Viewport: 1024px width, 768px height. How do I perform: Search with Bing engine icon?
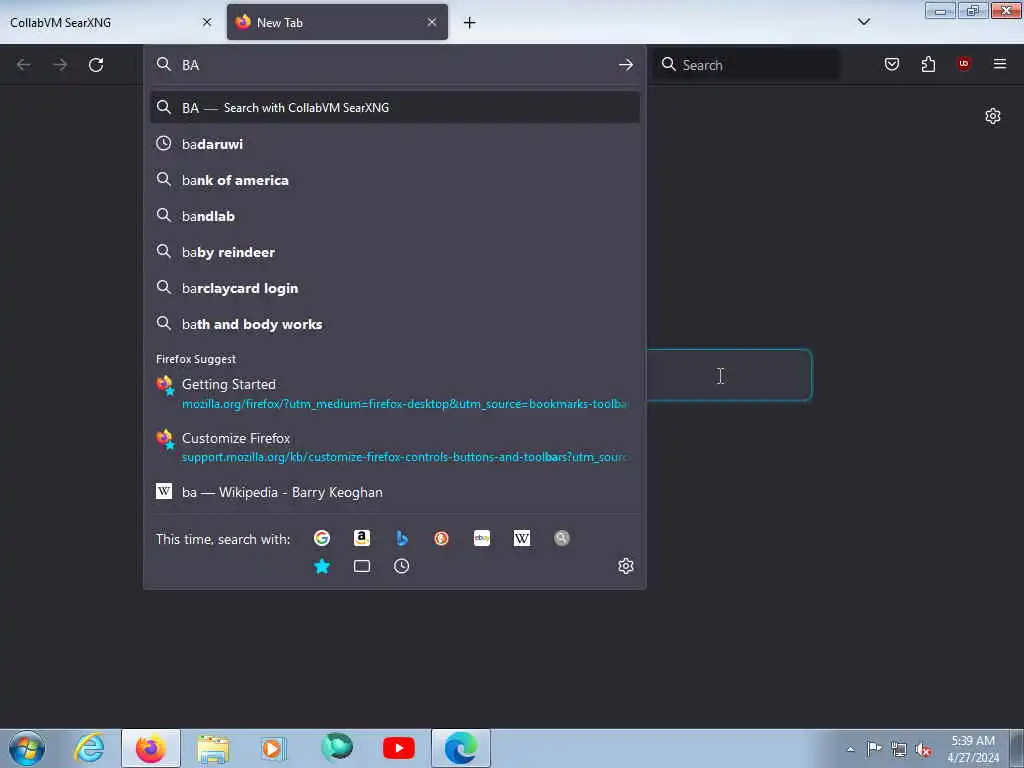(402, 538)
